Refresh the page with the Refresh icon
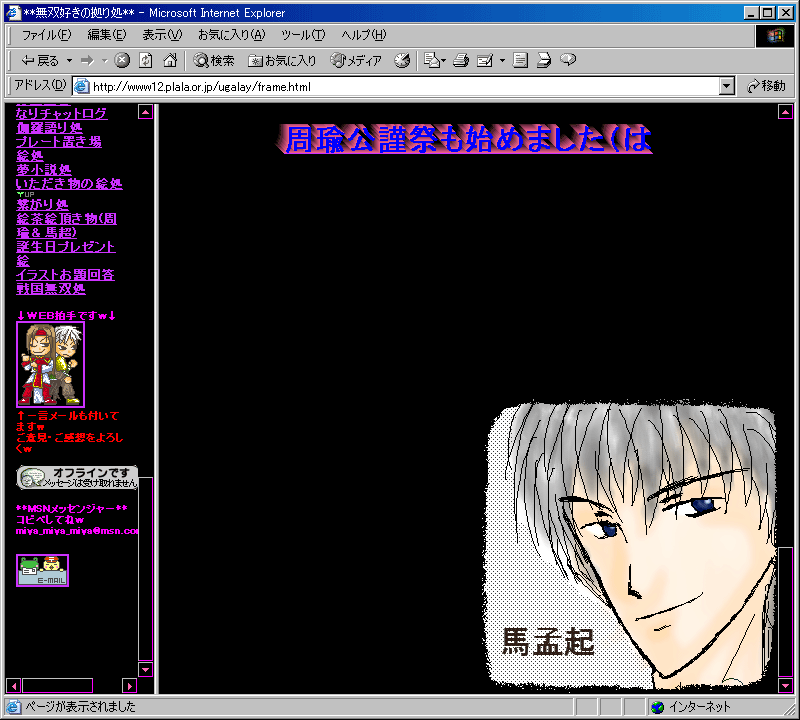 tap(146, 61)
